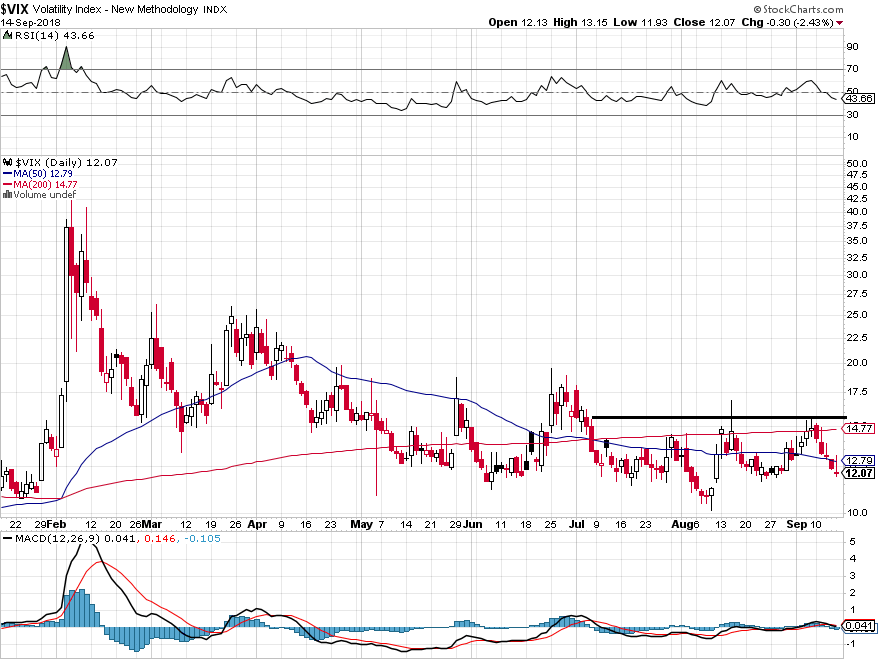
Task: Click the StockCharts.com copyright watermark
Action: tap(798, 9)
